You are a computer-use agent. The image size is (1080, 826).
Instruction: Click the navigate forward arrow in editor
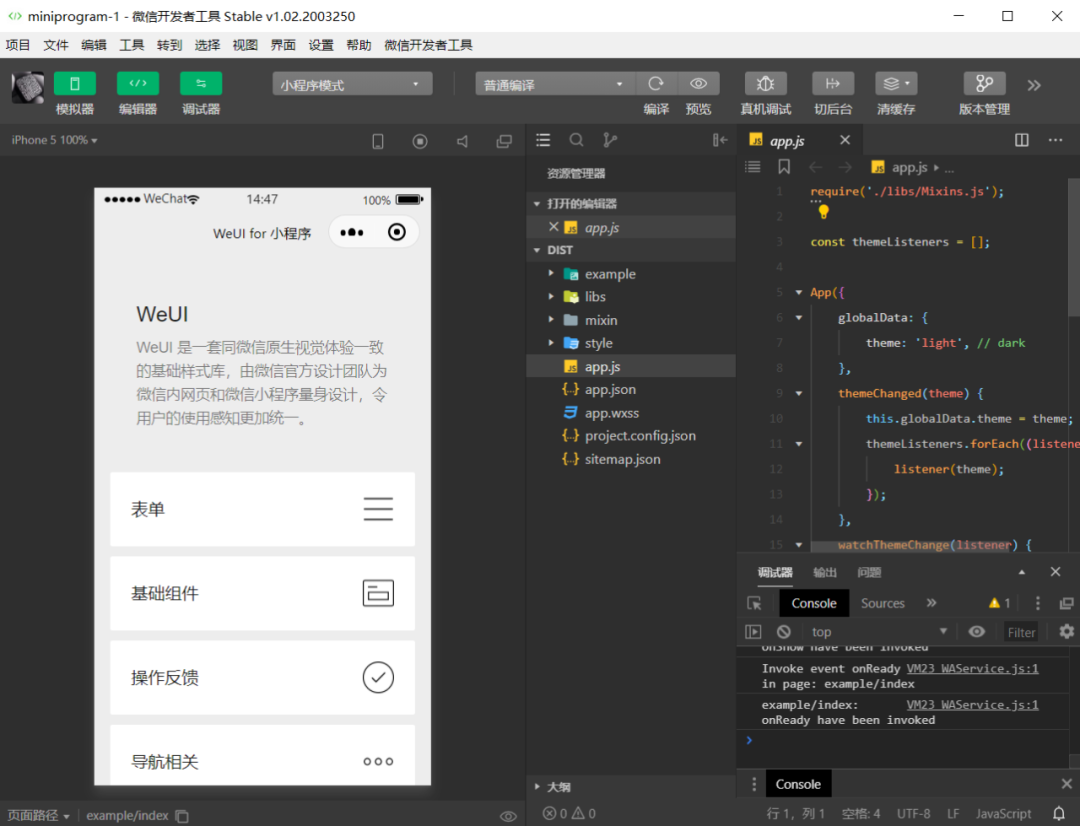[844, 167]
